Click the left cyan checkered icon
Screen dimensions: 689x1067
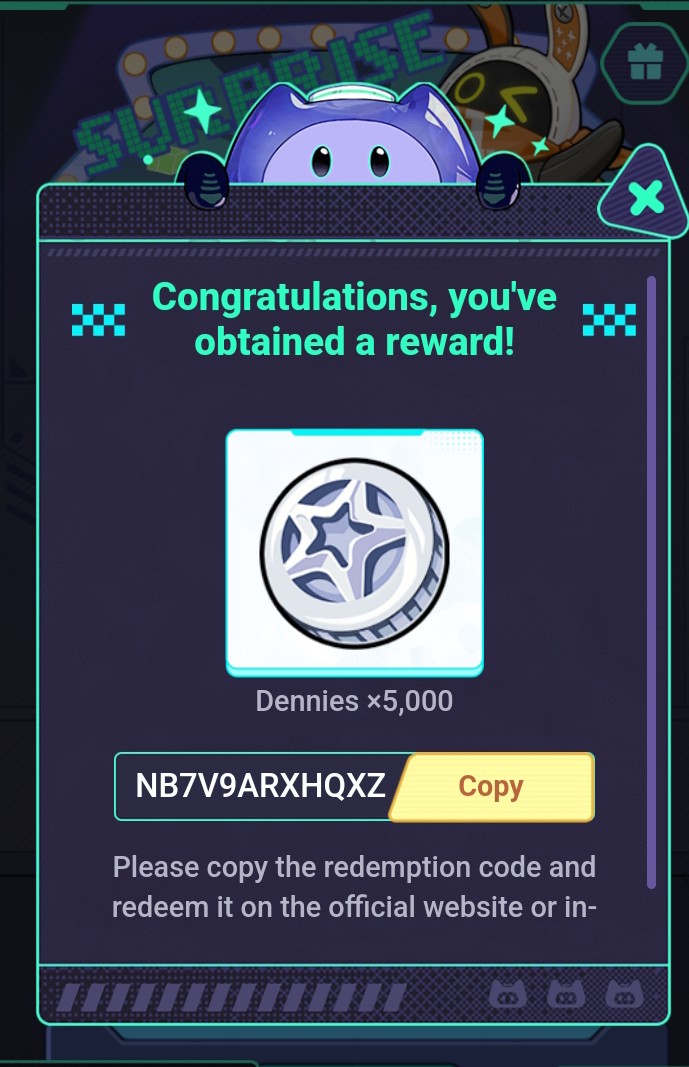pyautogui.click(x=99, y=319)
